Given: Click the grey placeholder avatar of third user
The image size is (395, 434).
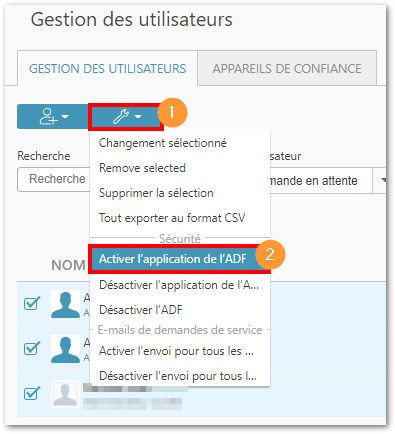Looking at the screenshot, I should [x=65, y=394].
